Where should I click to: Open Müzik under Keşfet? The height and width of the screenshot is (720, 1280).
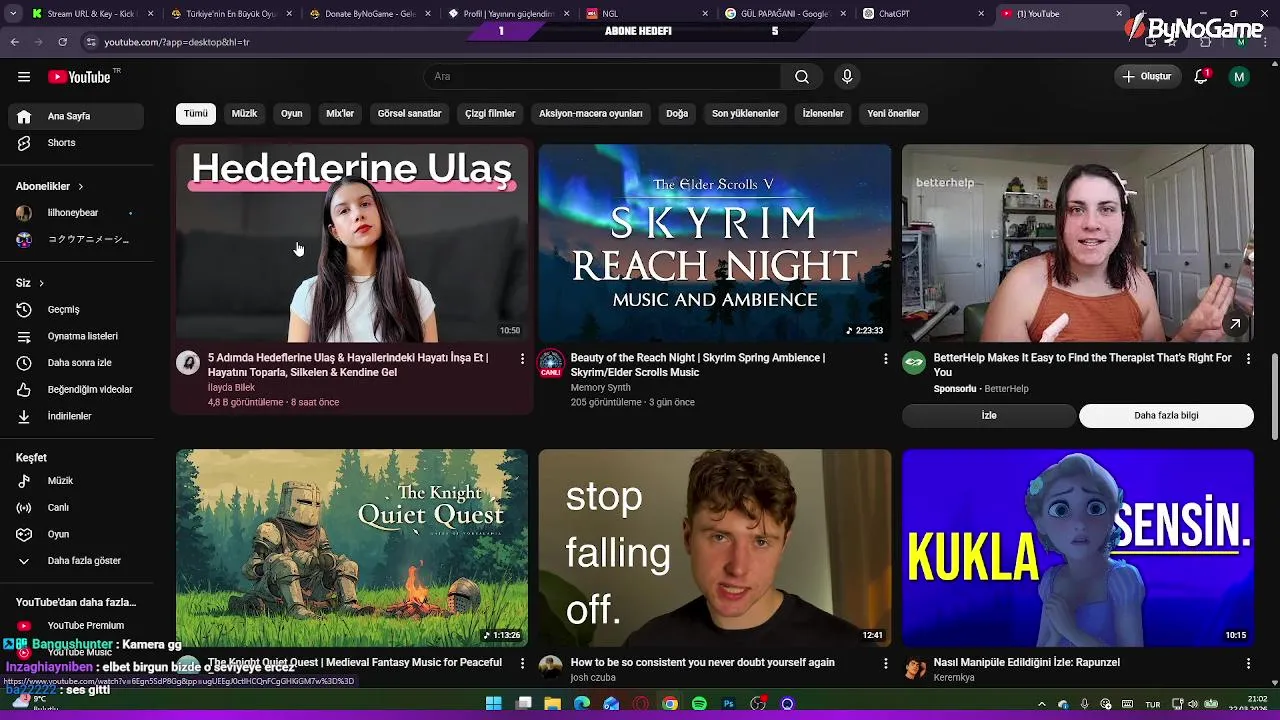pos(76,481)
